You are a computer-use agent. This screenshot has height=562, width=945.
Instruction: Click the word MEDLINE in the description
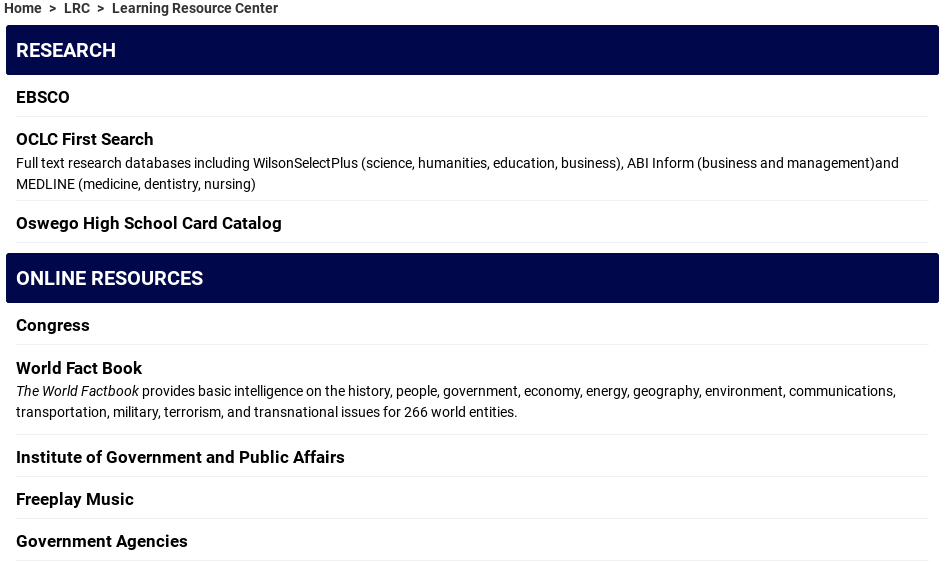45,184
